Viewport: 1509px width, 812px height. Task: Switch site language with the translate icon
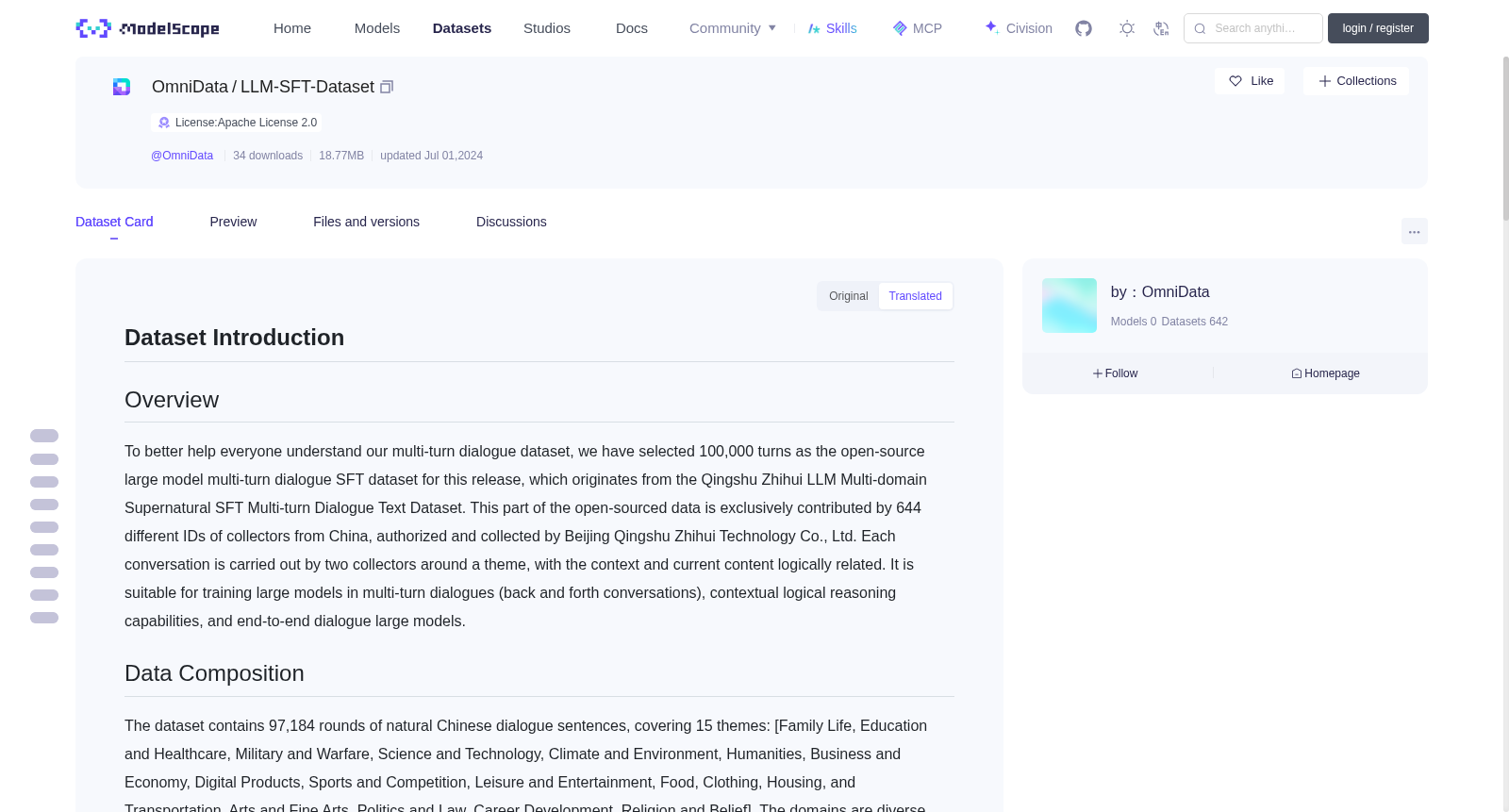click(1161, 28)
